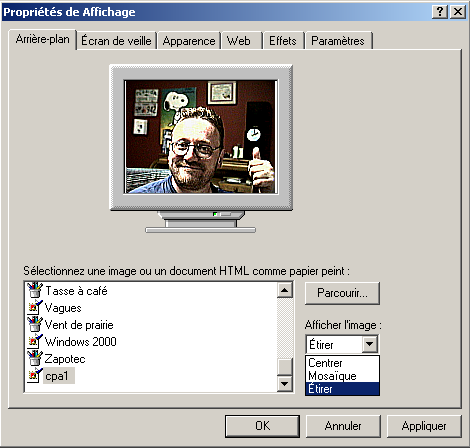Click the Tasse à café file icon
Screen dimensions: 470x448
point(35,290)
